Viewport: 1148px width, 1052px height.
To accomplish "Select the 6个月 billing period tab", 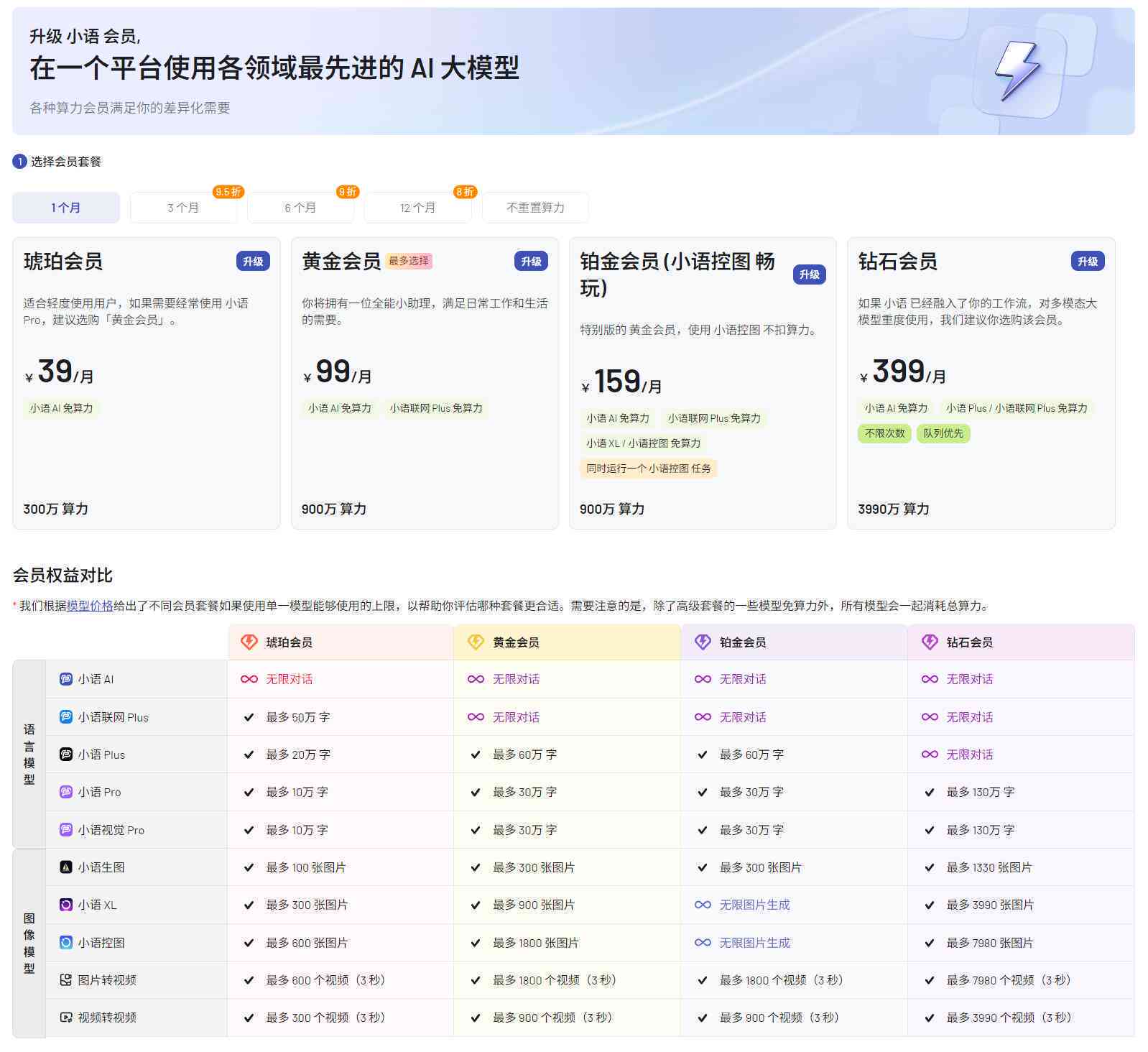I will [x=300, y=208].
